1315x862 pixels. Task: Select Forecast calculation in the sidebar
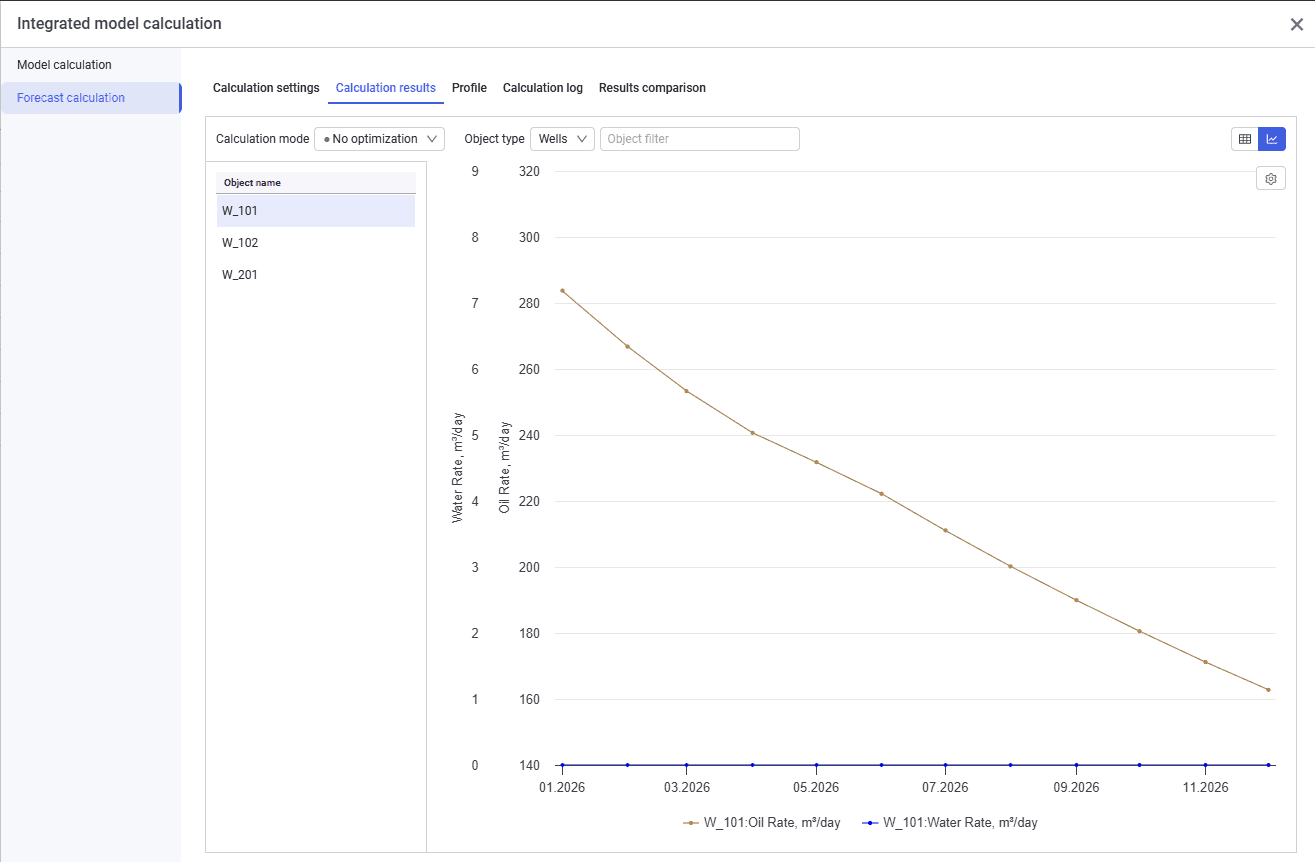coord(91,98)
